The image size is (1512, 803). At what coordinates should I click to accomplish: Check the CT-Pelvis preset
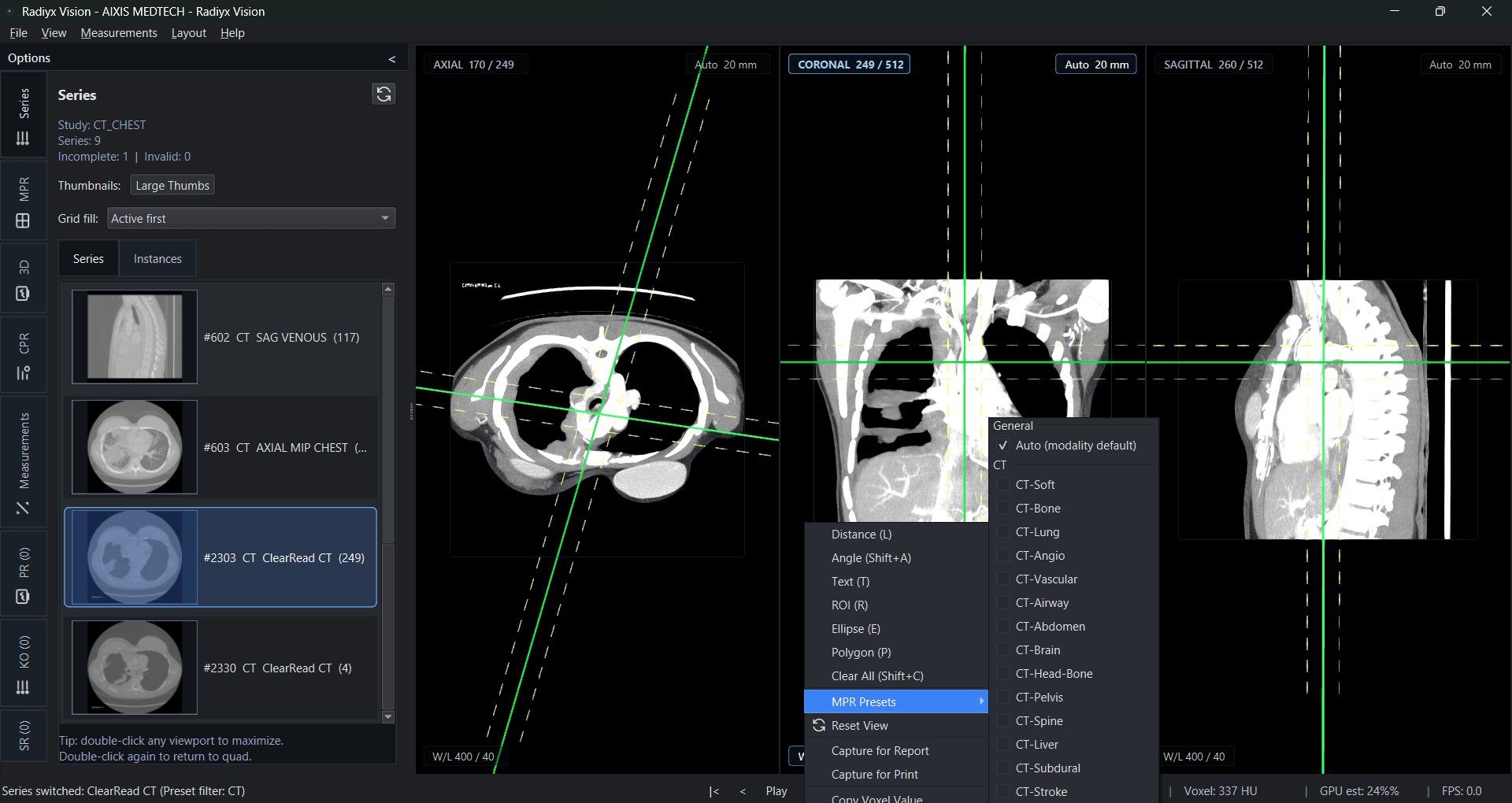coord(1003,698)
